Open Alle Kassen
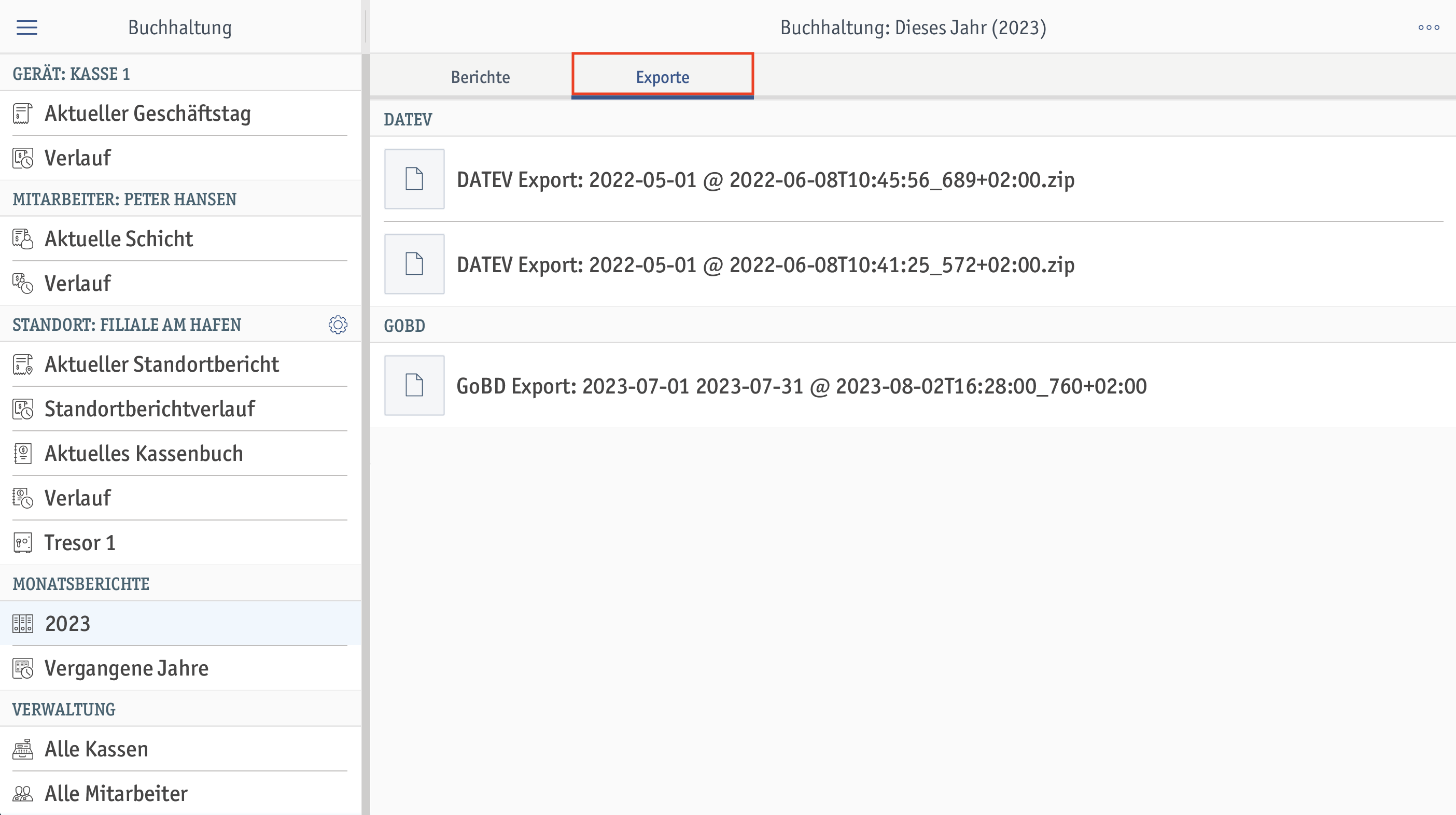The width and height of the screenshot is (1456, 815). [x=180, y=750]
